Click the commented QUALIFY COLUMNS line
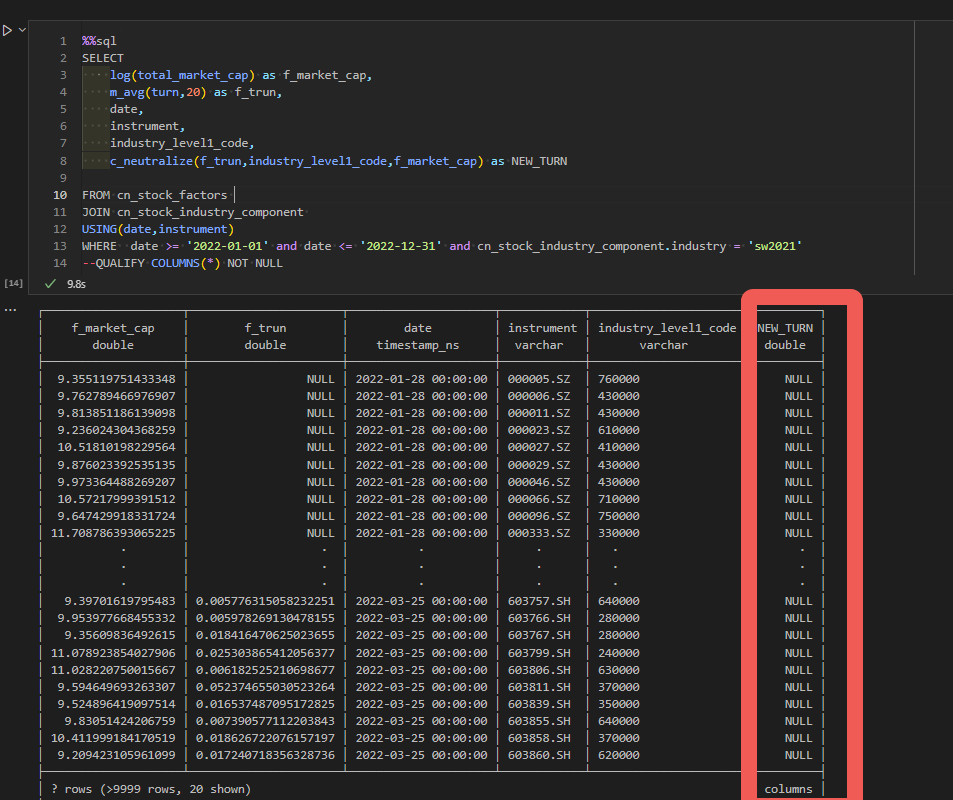953x800 pixels. 182,263
